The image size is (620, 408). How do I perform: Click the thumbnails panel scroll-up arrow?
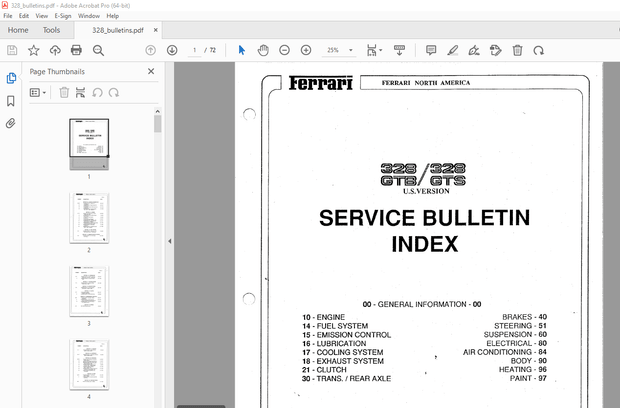click(158, 111)
